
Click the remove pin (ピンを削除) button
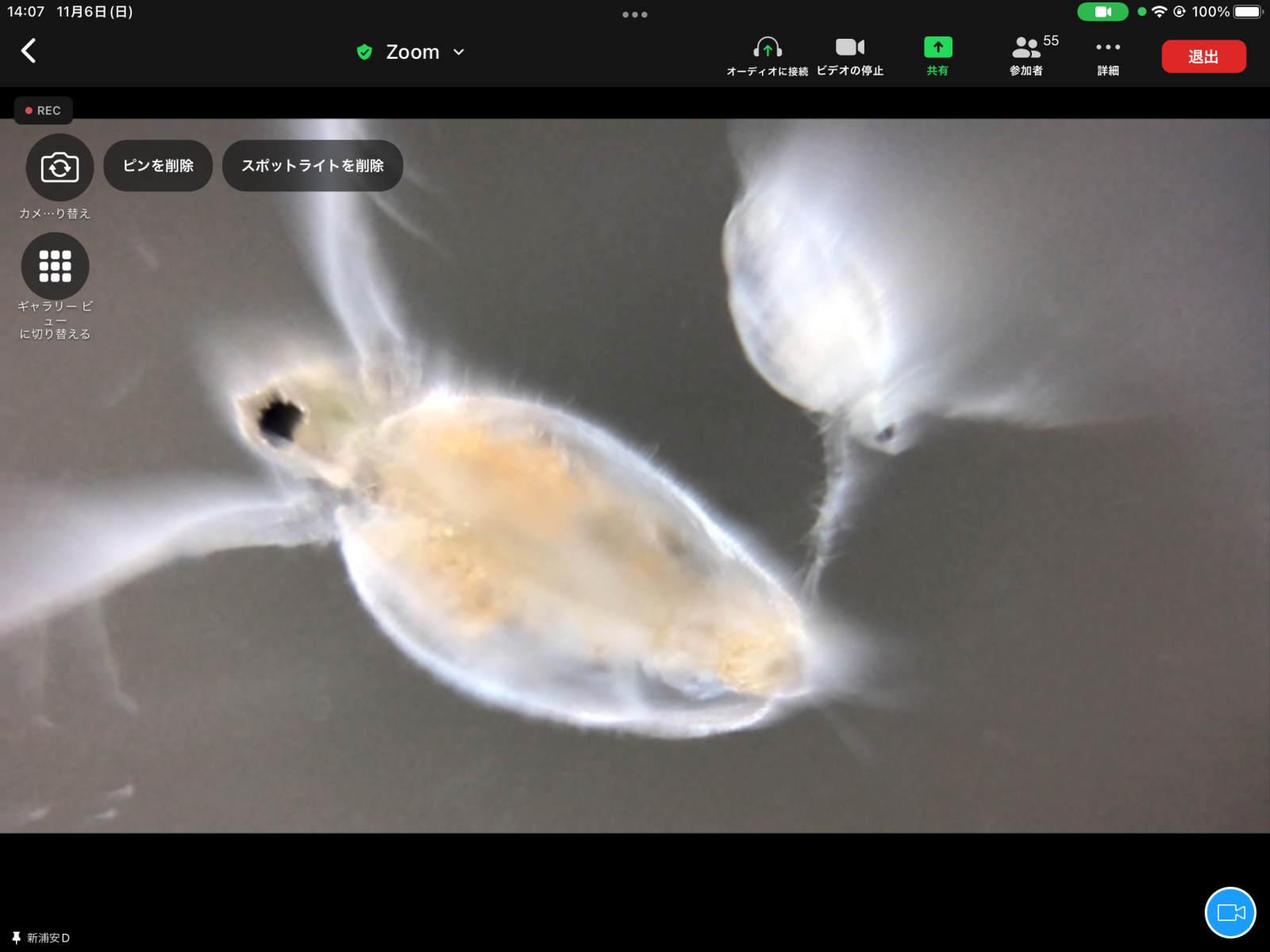tap(158, 166)
